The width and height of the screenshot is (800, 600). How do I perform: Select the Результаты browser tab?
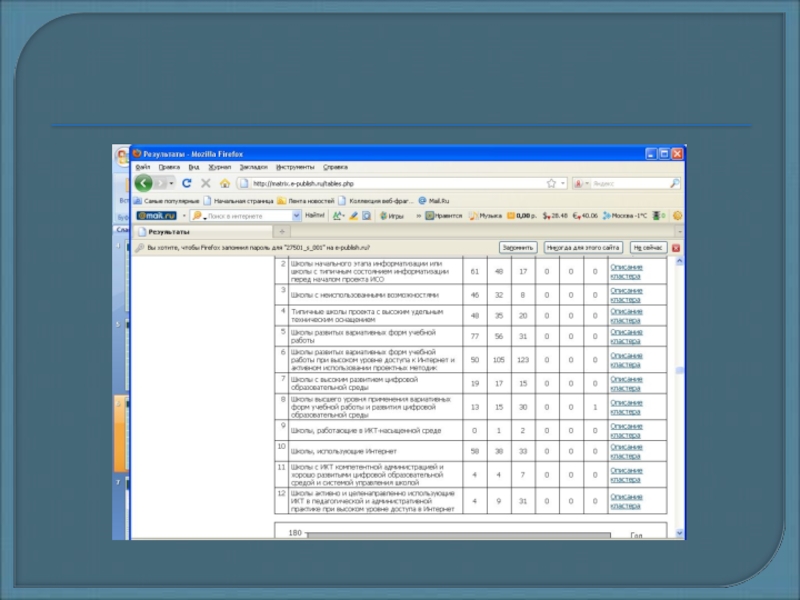point(203,232)
